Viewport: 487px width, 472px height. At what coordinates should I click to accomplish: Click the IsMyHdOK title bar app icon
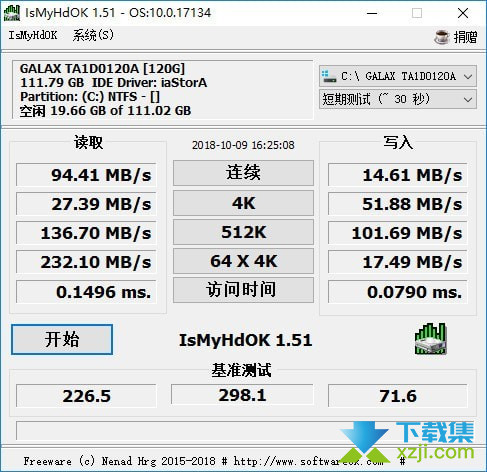tap(11, 13)
